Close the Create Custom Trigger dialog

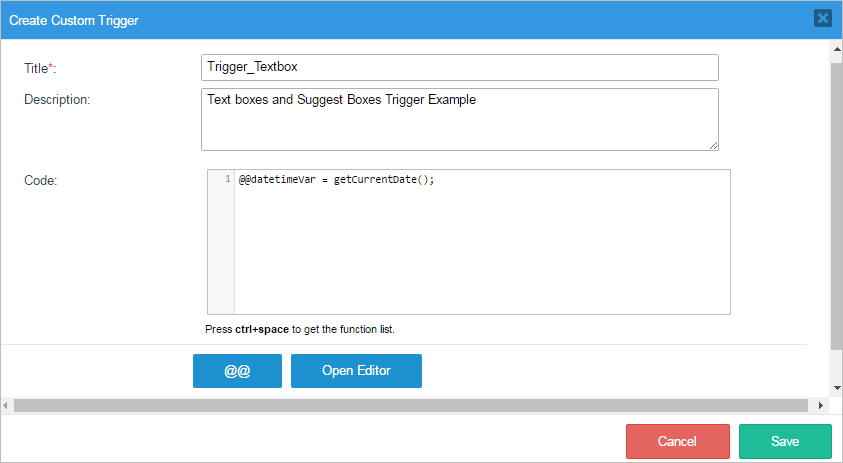[x=822, y=18]
